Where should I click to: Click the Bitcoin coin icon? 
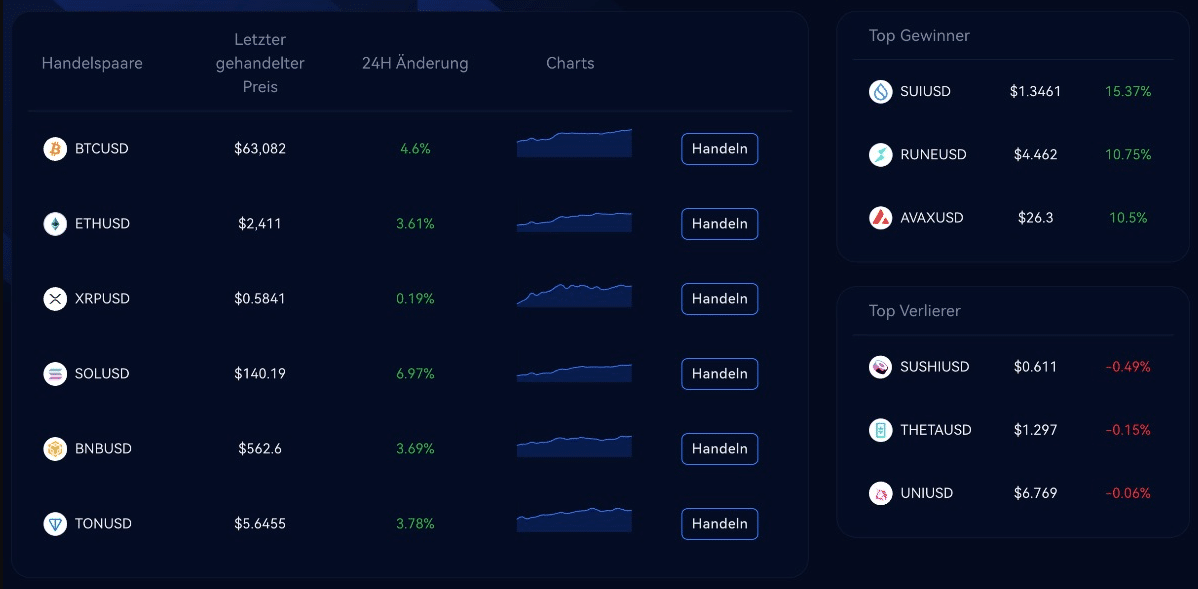pos(55,149)
